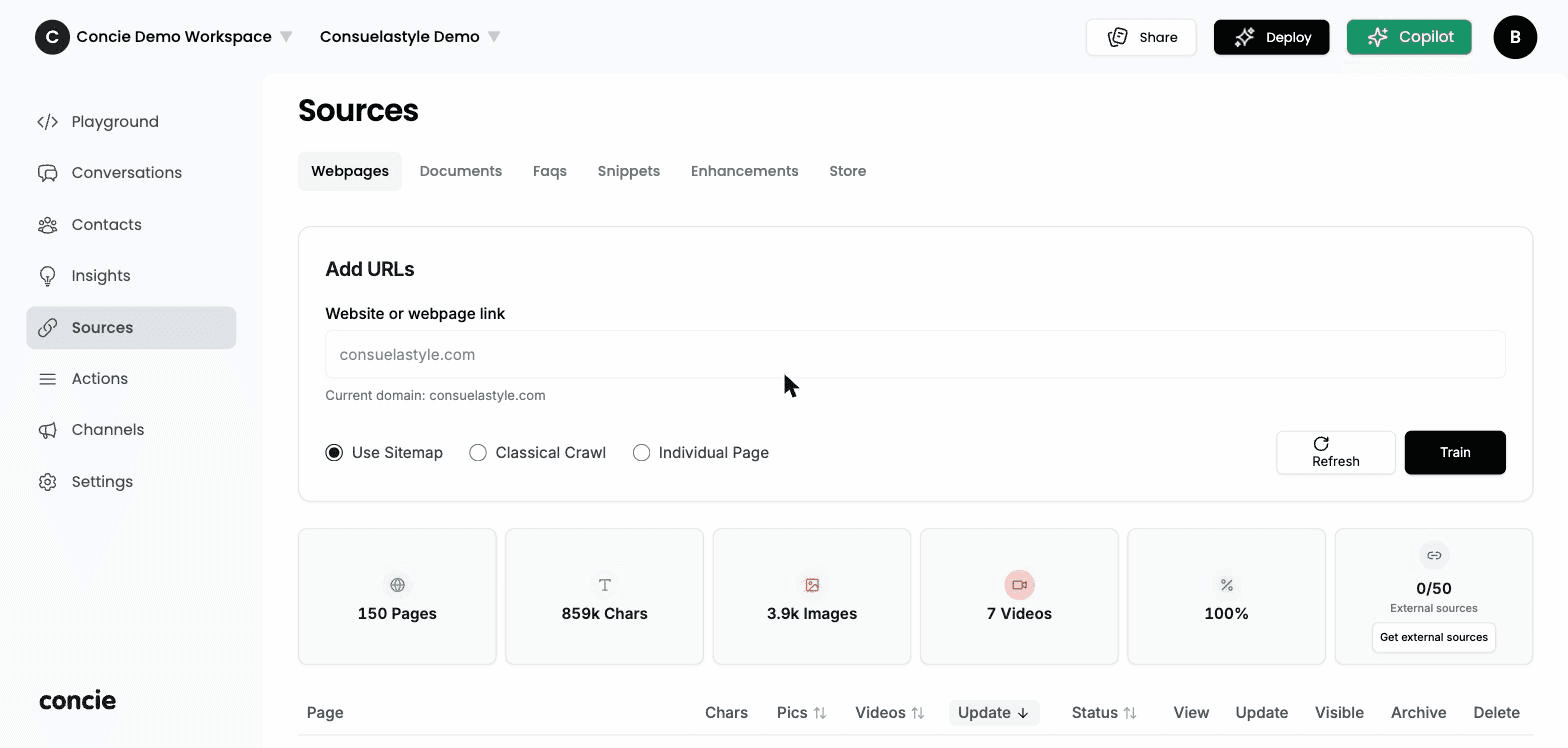Switch to the Enhancements tab
The image size is (1568, 748).
(x=745, y=171)
